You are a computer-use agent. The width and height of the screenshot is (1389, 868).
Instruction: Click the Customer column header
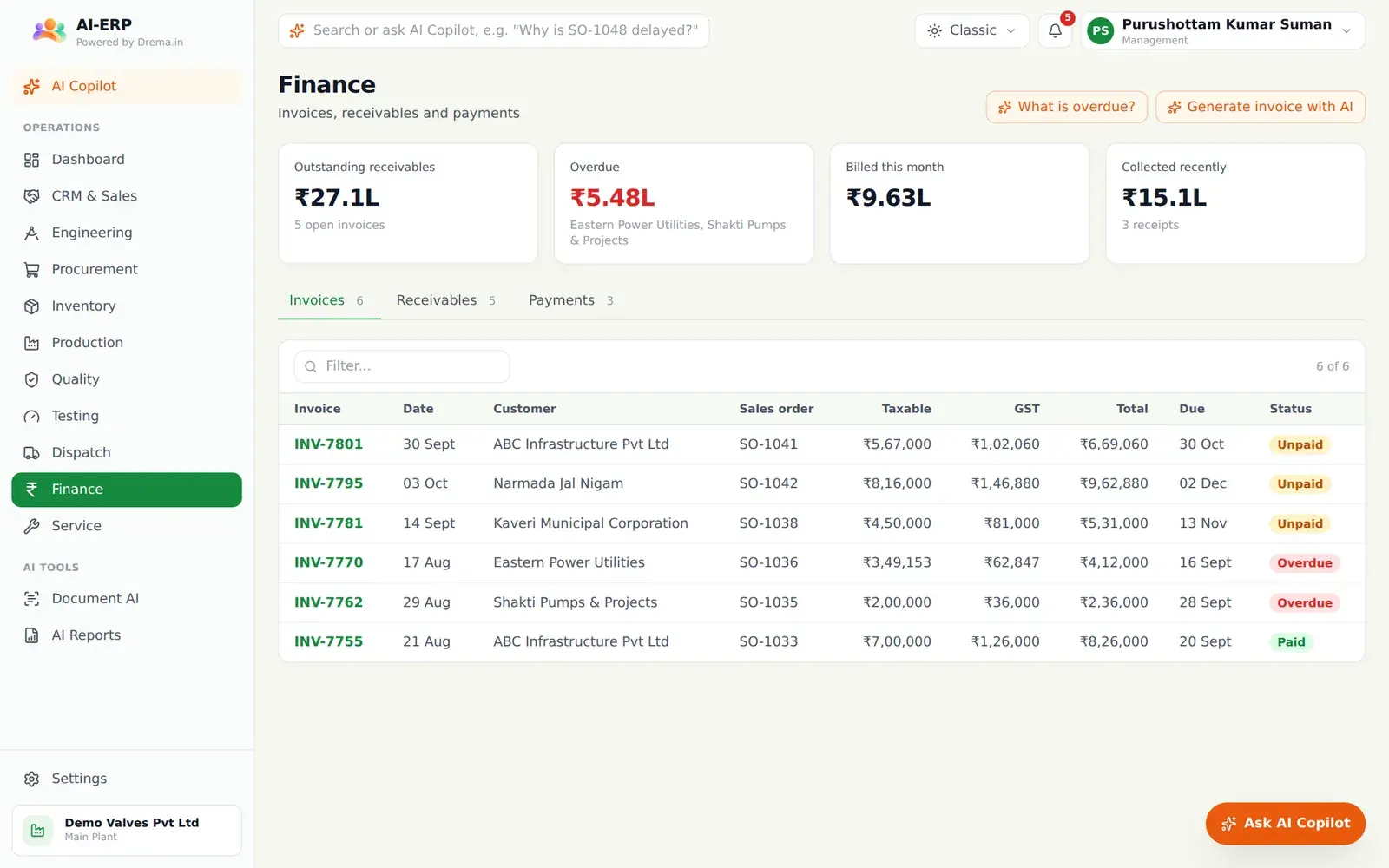[x=524, y=409]
